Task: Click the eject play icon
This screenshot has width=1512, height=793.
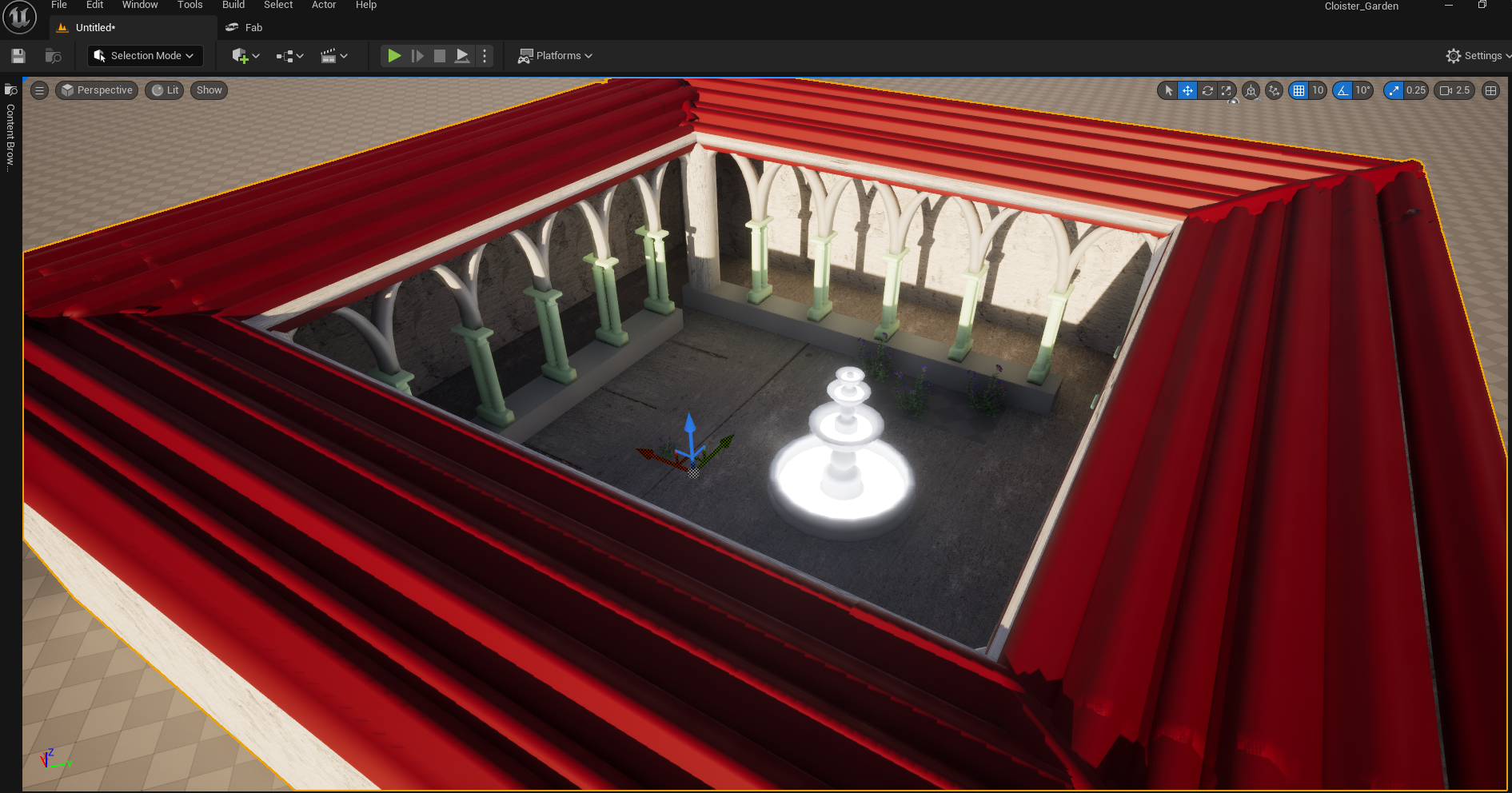Action: point(462,56)
